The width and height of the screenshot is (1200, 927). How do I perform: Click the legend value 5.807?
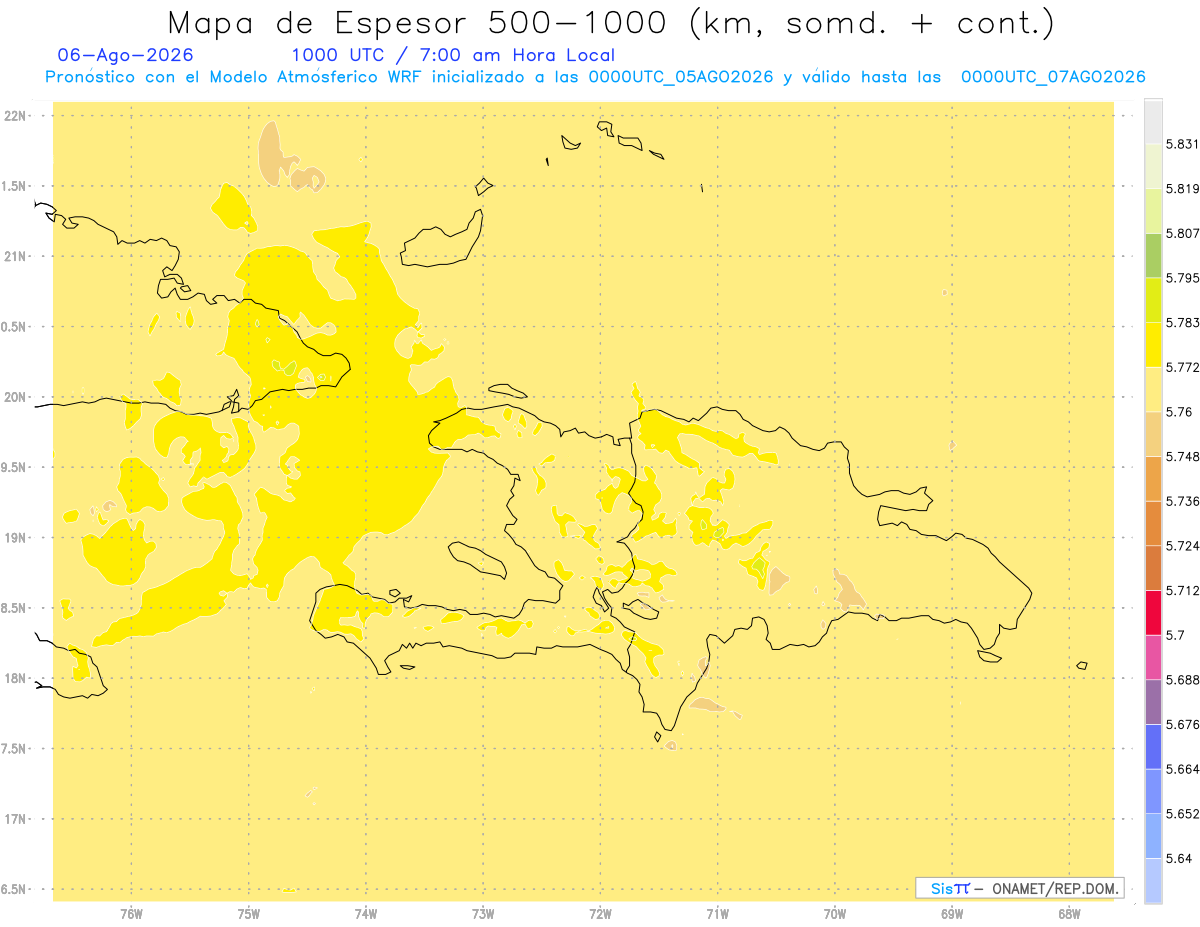point(1183,234)
